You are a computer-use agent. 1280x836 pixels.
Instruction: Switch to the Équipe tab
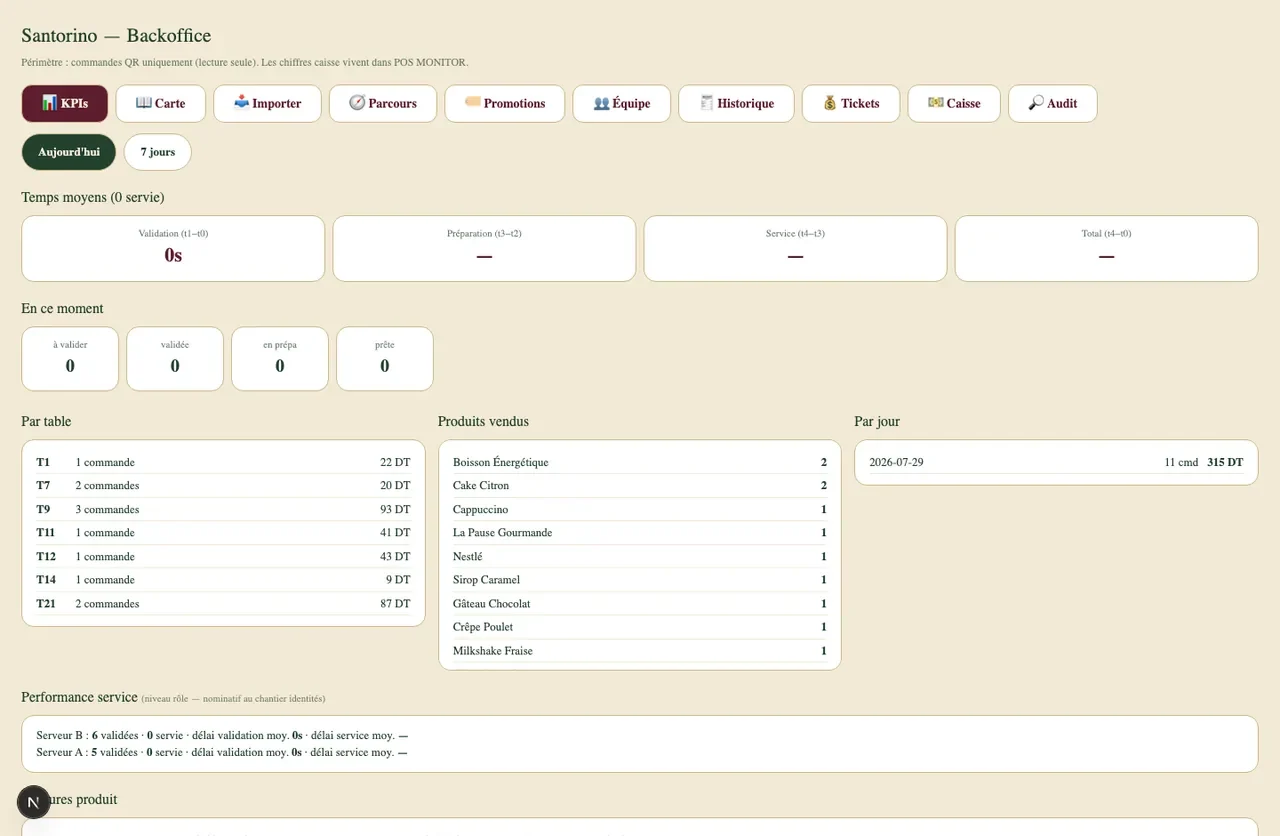coord(622,103)
